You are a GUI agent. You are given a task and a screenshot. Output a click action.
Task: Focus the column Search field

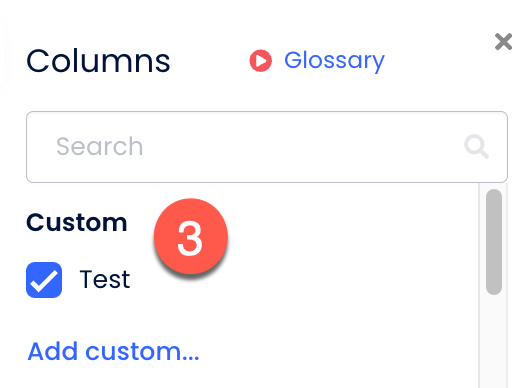point(267,147)
